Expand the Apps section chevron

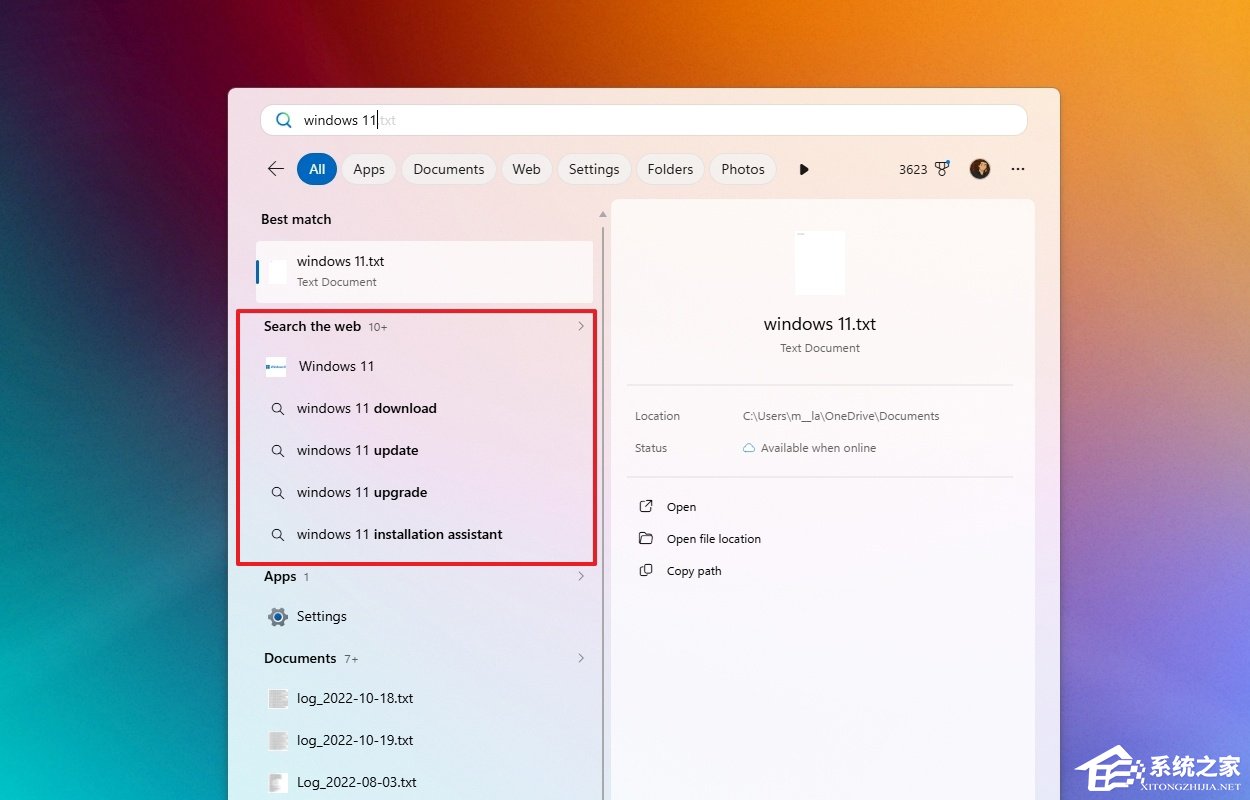click(x=581, y=577)
